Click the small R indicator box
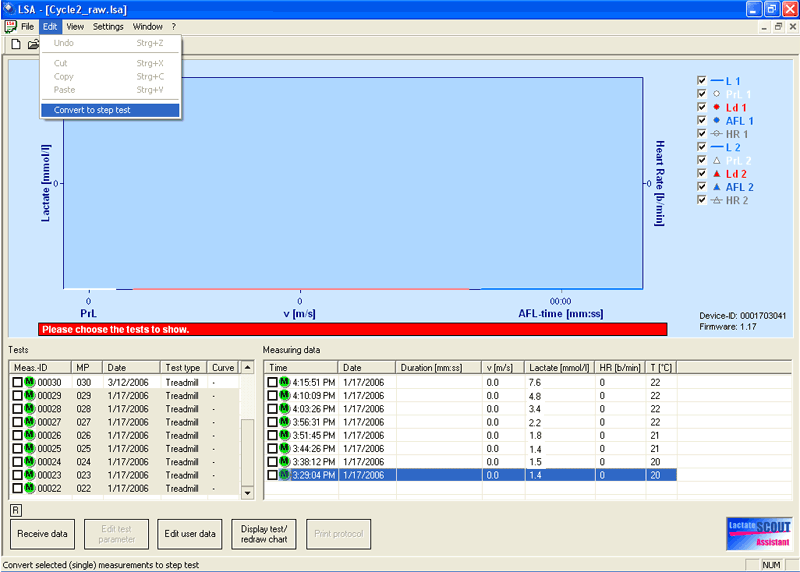The image size is (800, 572). click(x=15, y=510)
